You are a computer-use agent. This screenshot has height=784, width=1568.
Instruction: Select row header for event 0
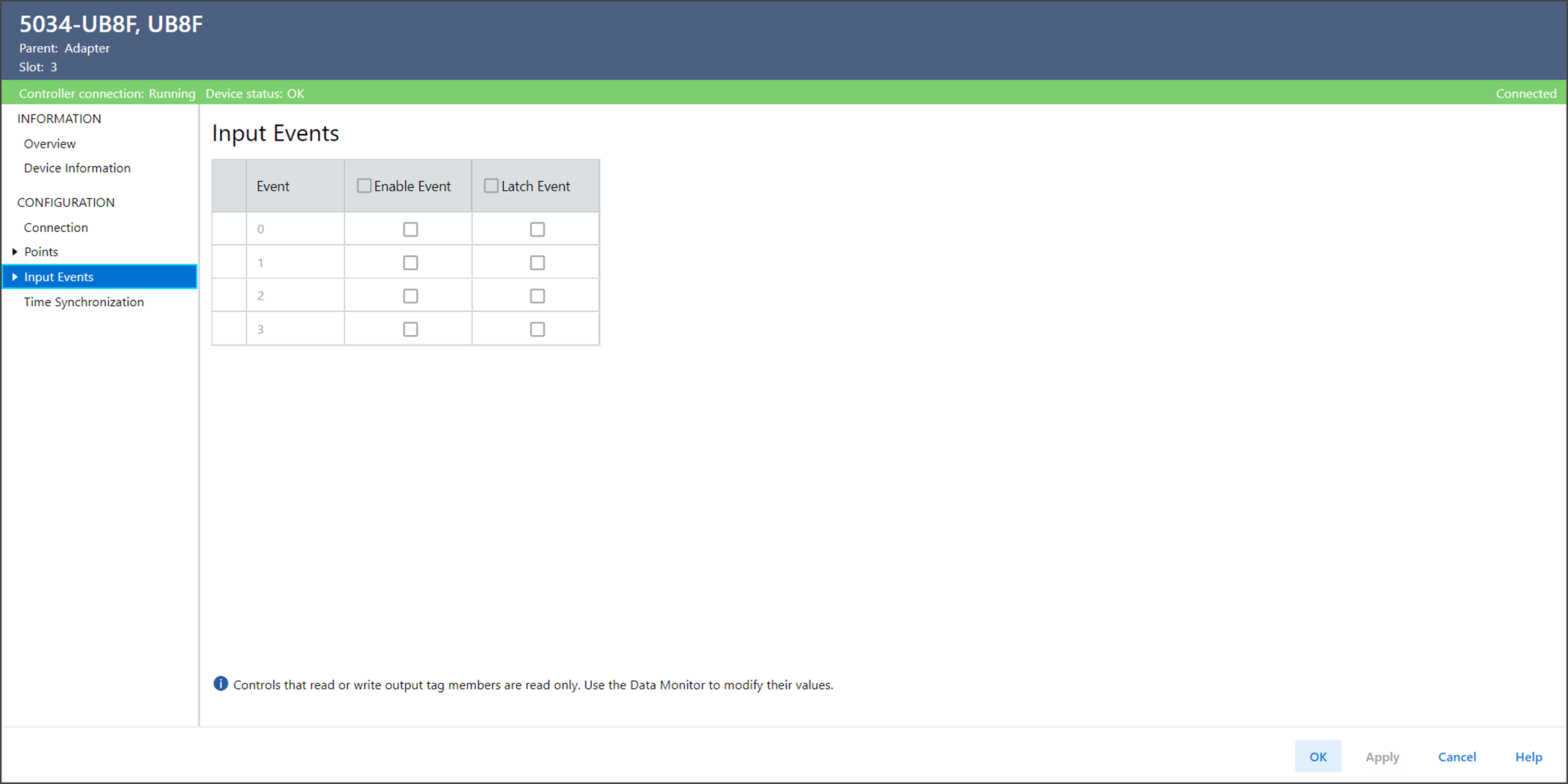[229, 229]
